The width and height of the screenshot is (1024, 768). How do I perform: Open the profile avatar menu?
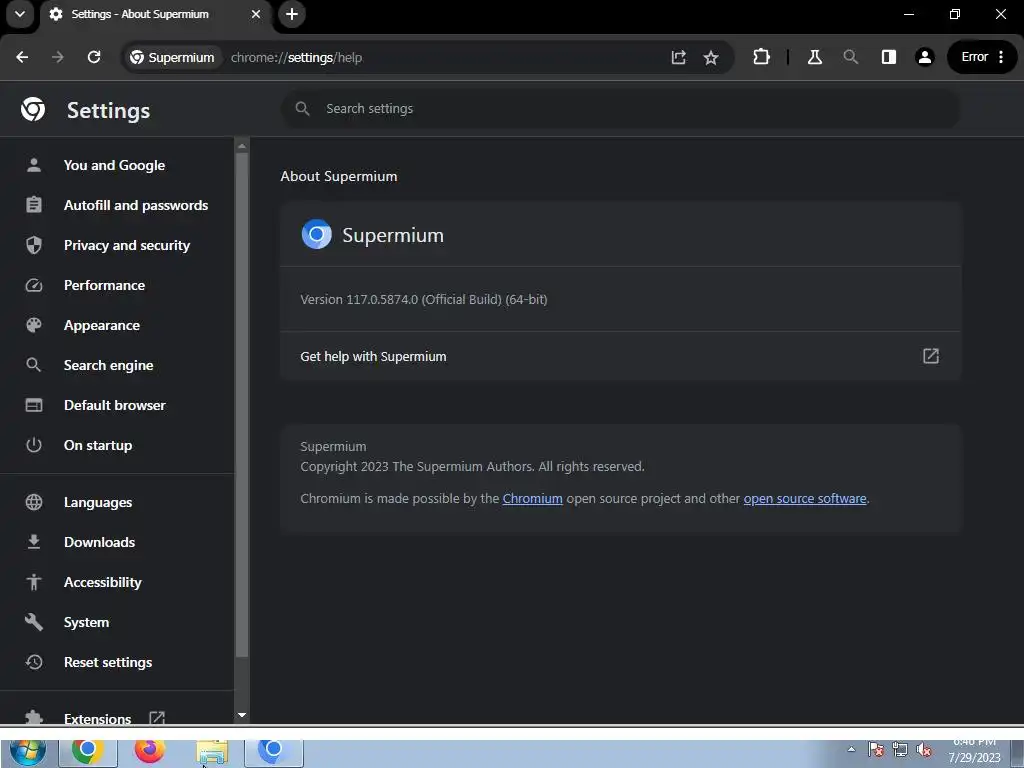(x=925, y=57)
